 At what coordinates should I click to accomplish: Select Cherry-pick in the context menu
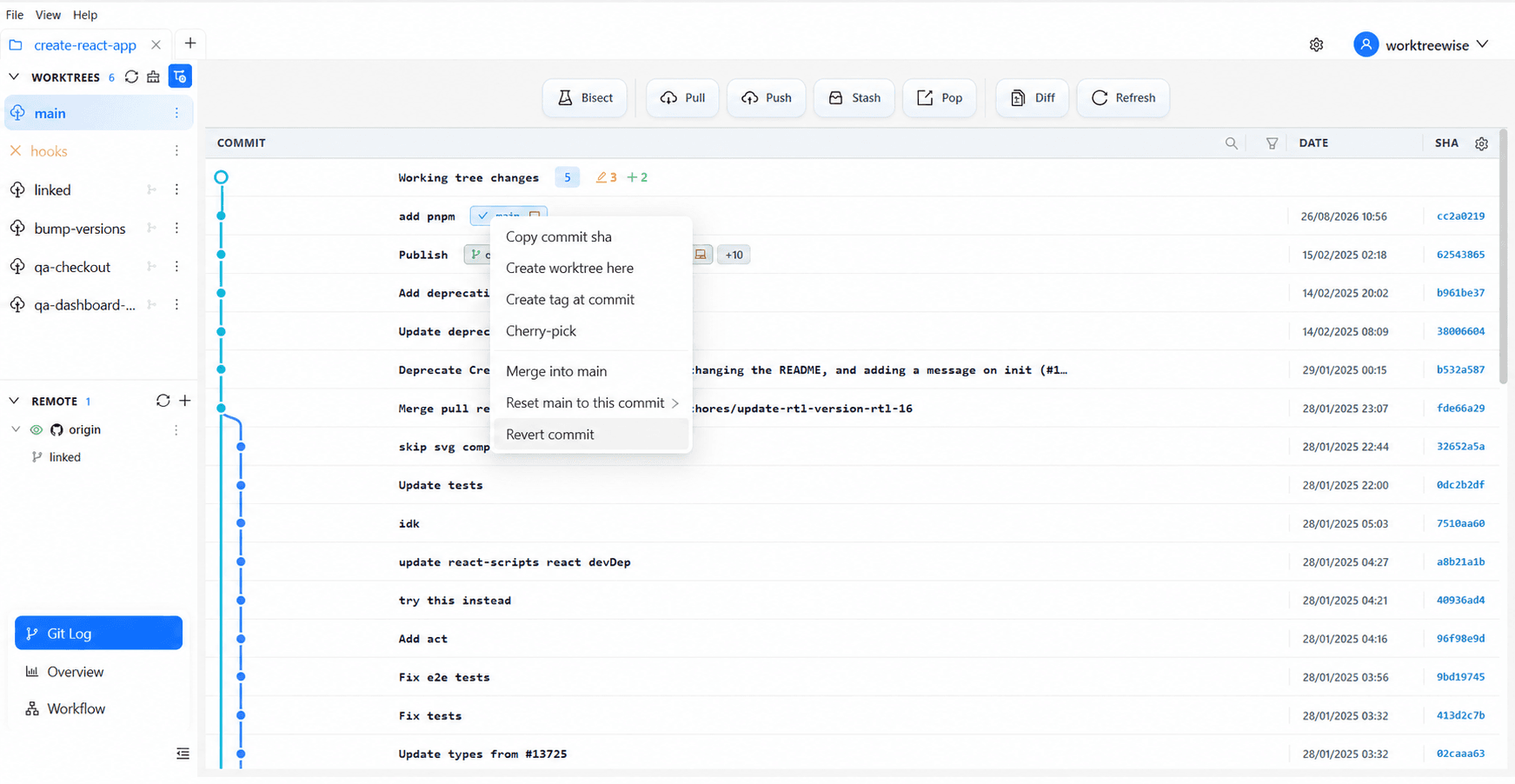point(591,331)
